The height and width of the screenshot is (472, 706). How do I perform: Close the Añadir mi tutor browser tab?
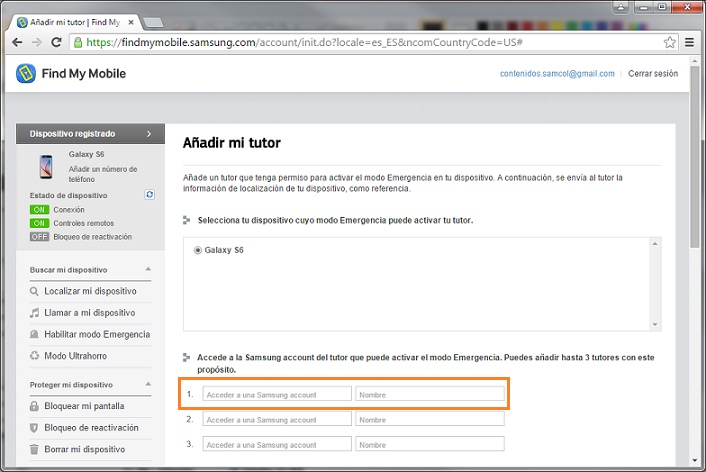pyautogui.click(x=131, y=22)
